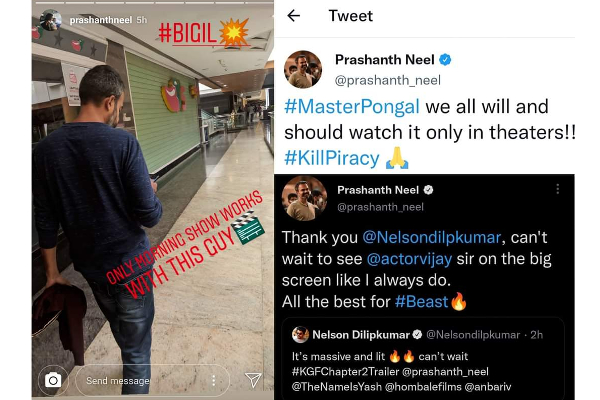The width and height of the screenshot is (600, 400).
Task: Open the dark tweet's three-dot options
Action: click(x=558, y=189)
